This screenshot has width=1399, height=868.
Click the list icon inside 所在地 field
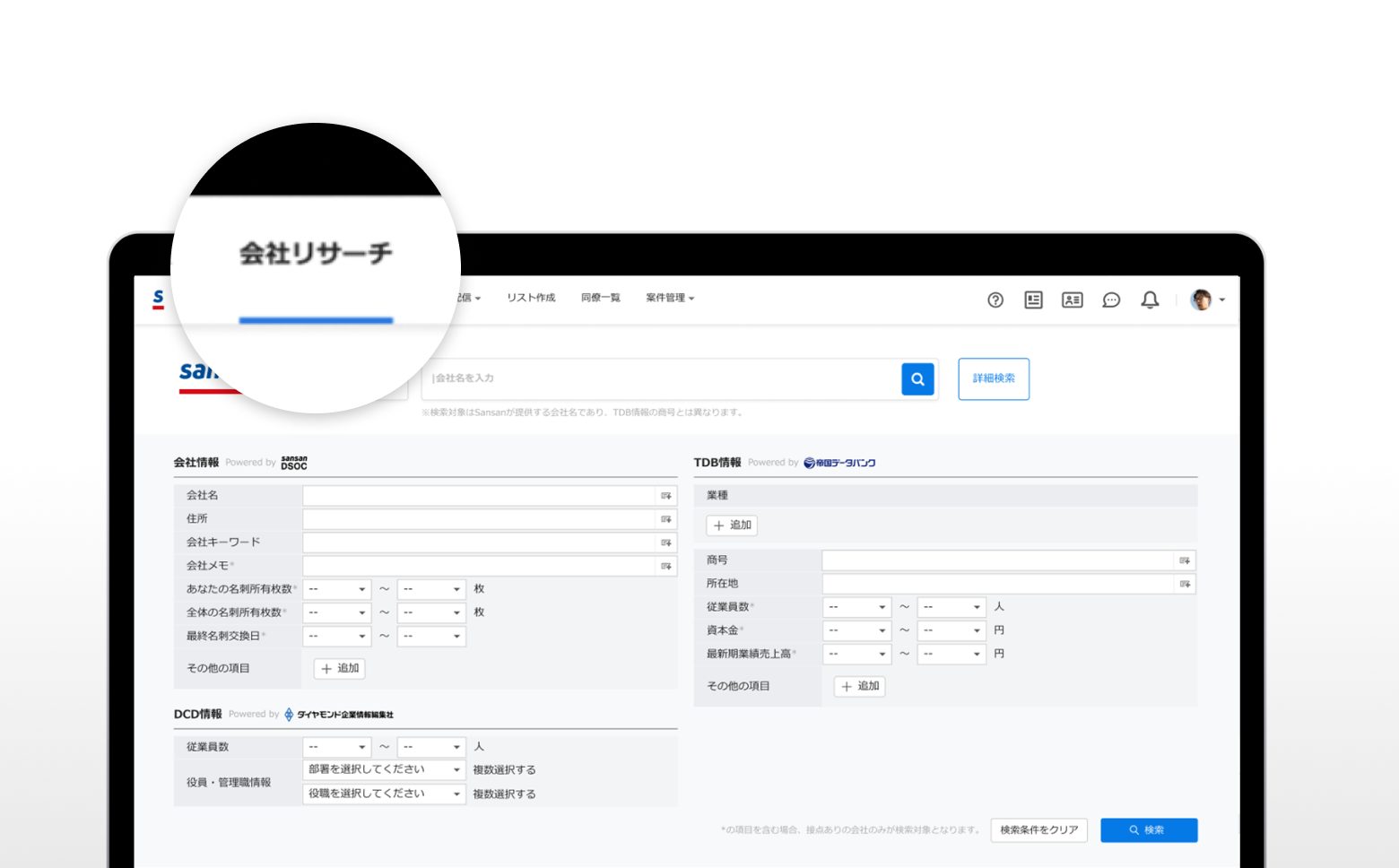click(1185, 584)
